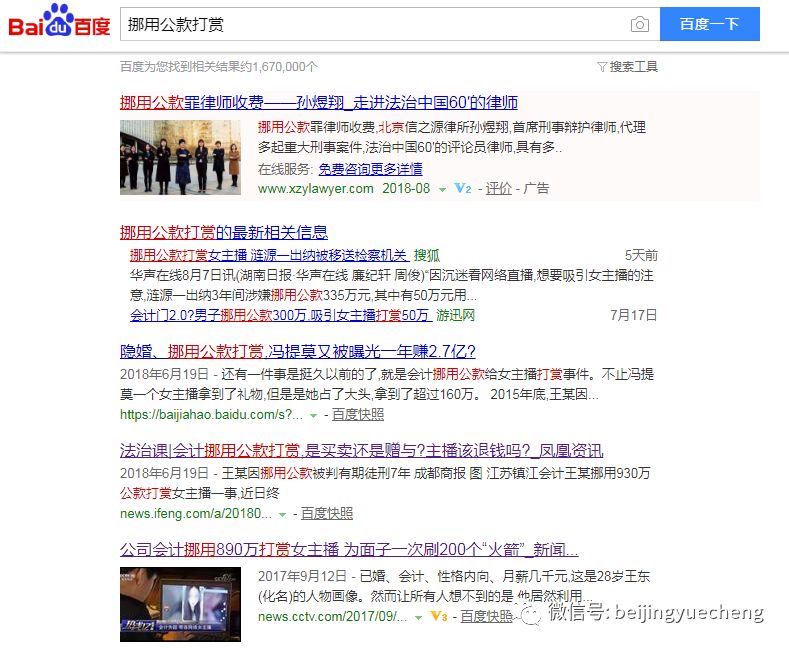Open news 会计门2.0?男子挪用公款300万
The width and height of the screenshot is (789, 648).
[280, 315]
